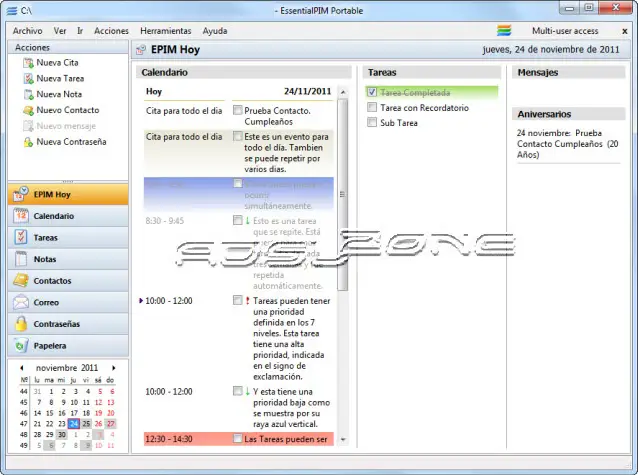Click the noviembre 2011 month title

(67, 368)
